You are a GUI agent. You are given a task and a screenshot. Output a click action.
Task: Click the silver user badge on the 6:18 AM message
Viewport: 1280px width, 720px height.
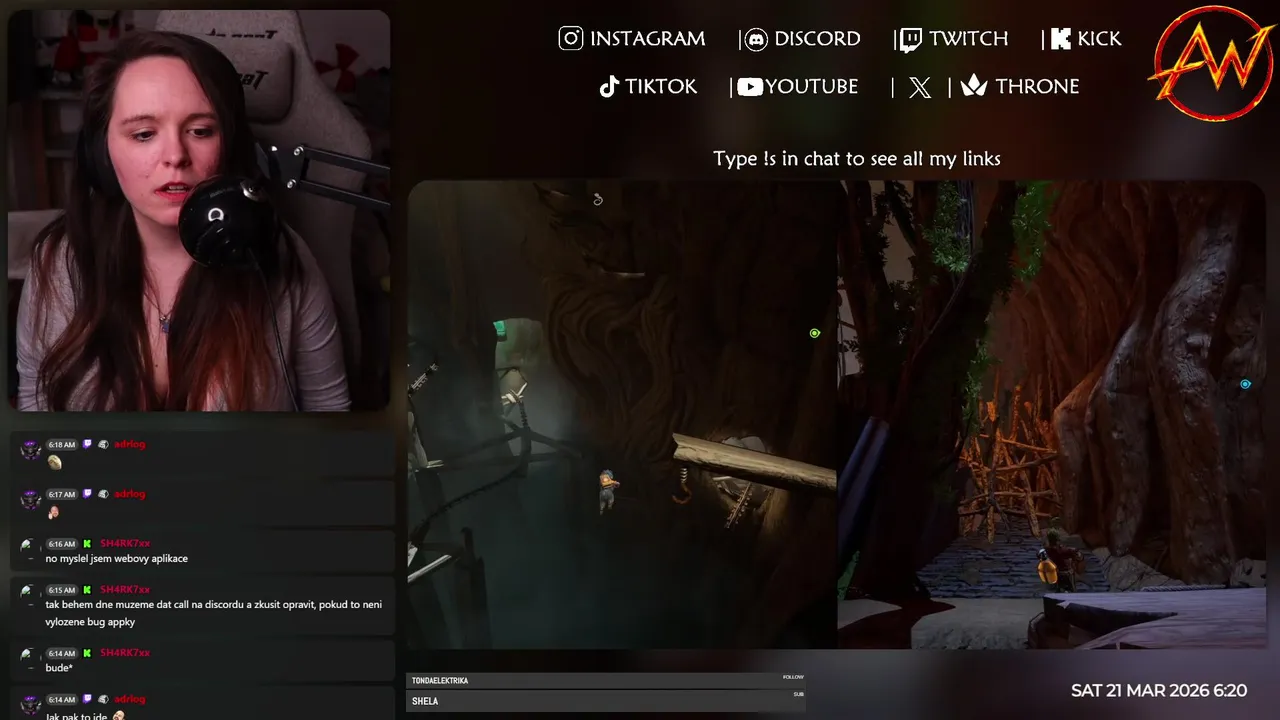[x=103, y=444]
